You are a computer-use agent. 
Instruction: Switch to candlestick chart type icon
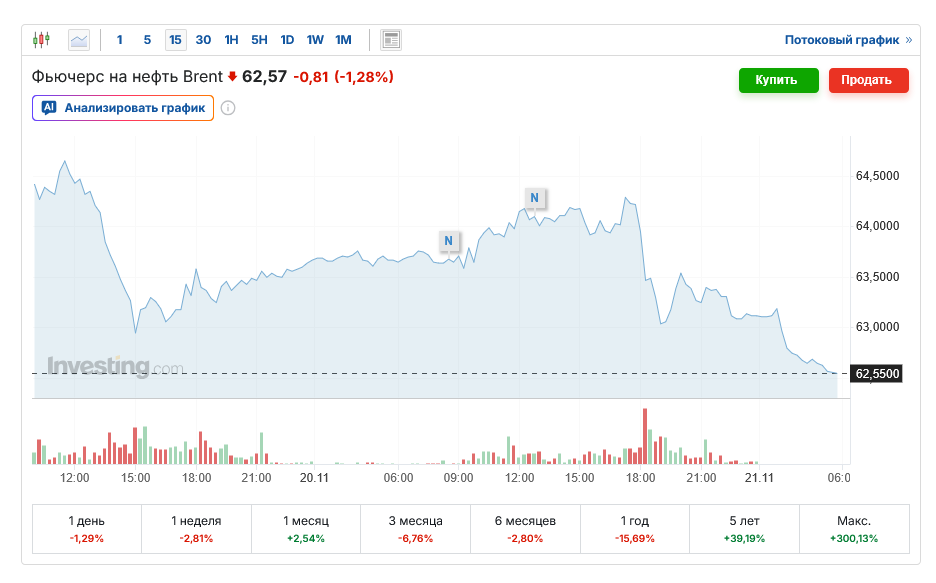41,40
